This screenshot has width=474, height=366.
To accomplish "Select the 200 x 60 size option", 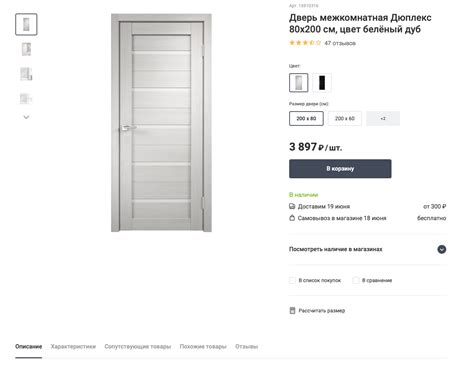I will [345, 118].
